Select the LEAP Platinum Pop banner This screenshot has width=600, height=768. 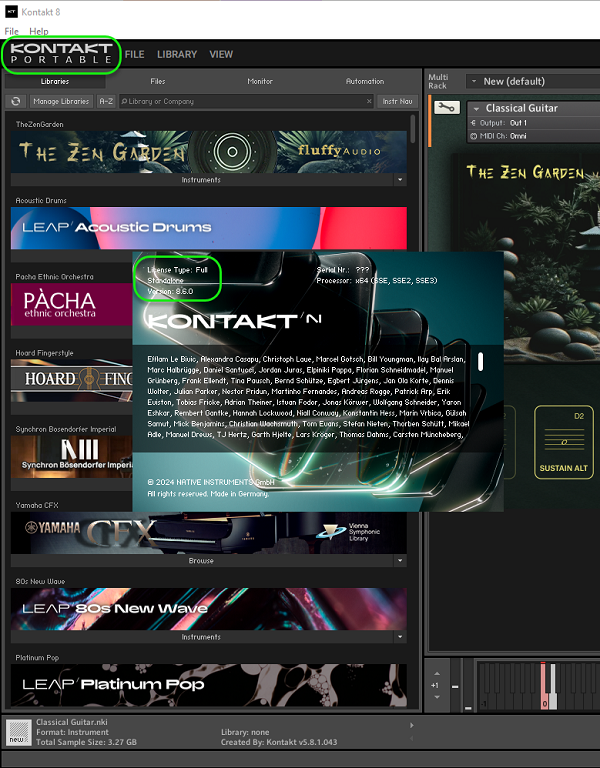209,685
